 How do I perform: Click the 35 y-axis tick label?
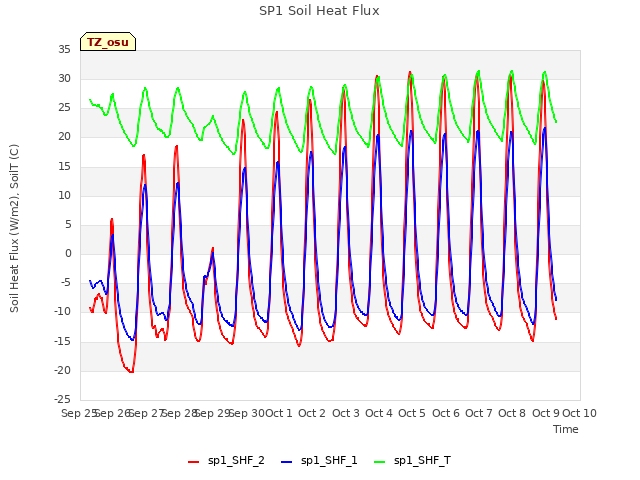[x=64, y=49]
